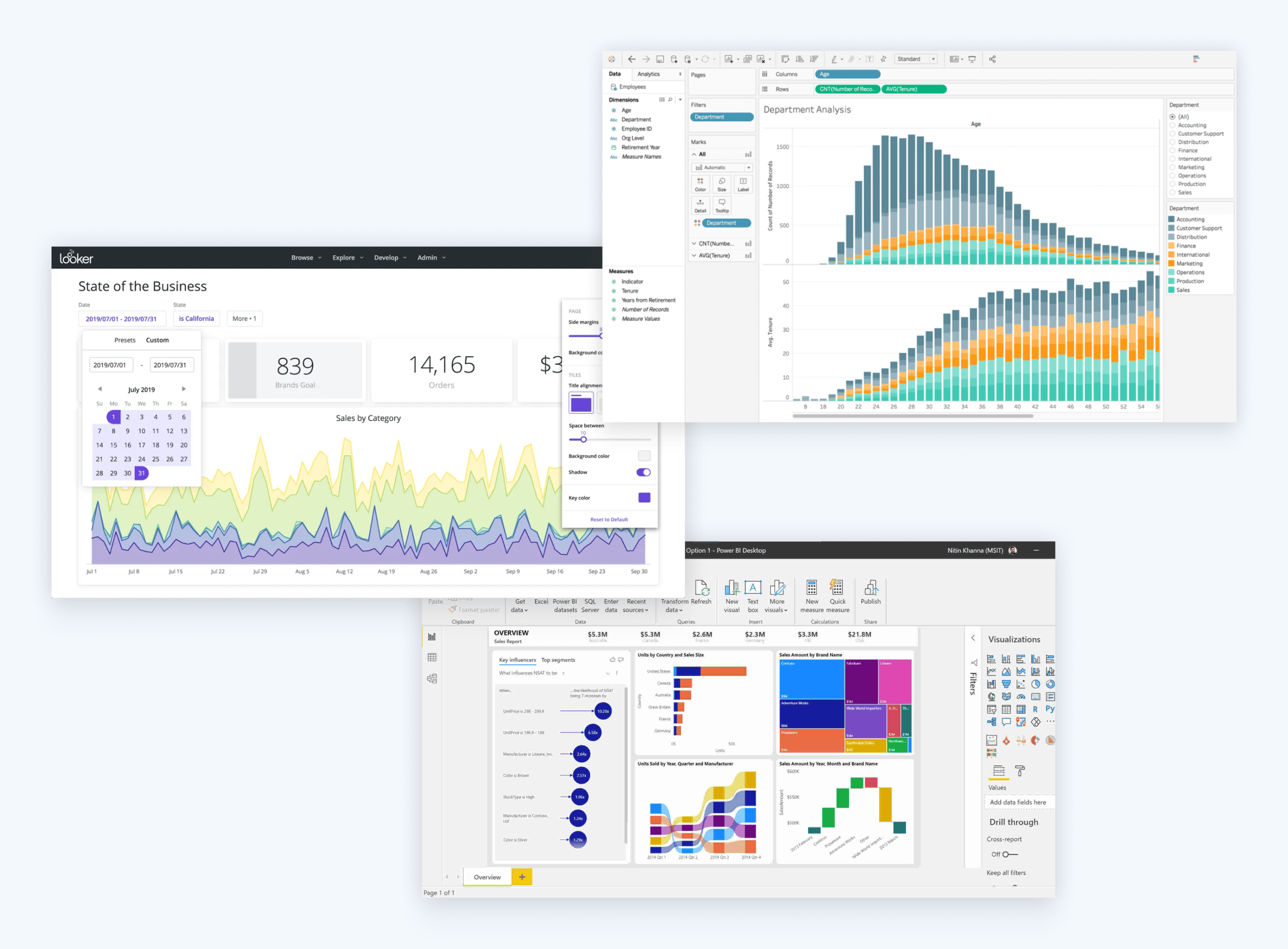
Task: Click Tableau Label mark card
Action: (x=743, y=185)
